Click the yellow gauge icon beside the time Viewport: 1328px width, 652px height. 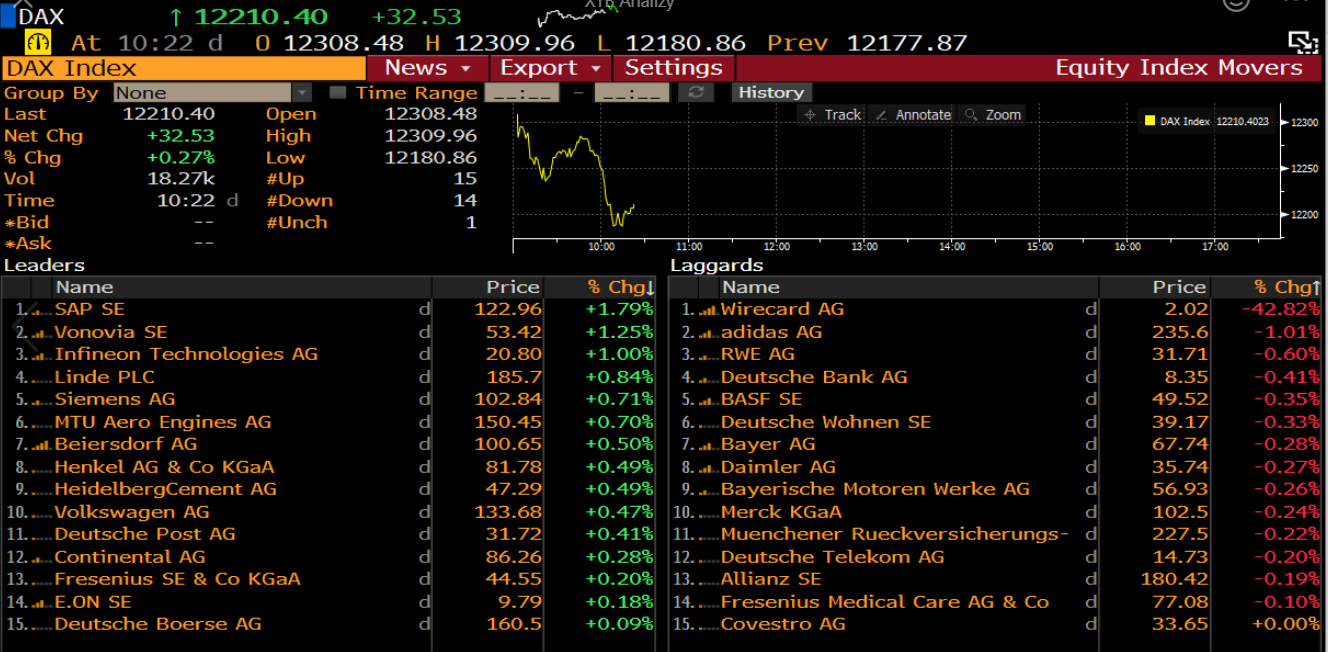click(x=39, y=43)
